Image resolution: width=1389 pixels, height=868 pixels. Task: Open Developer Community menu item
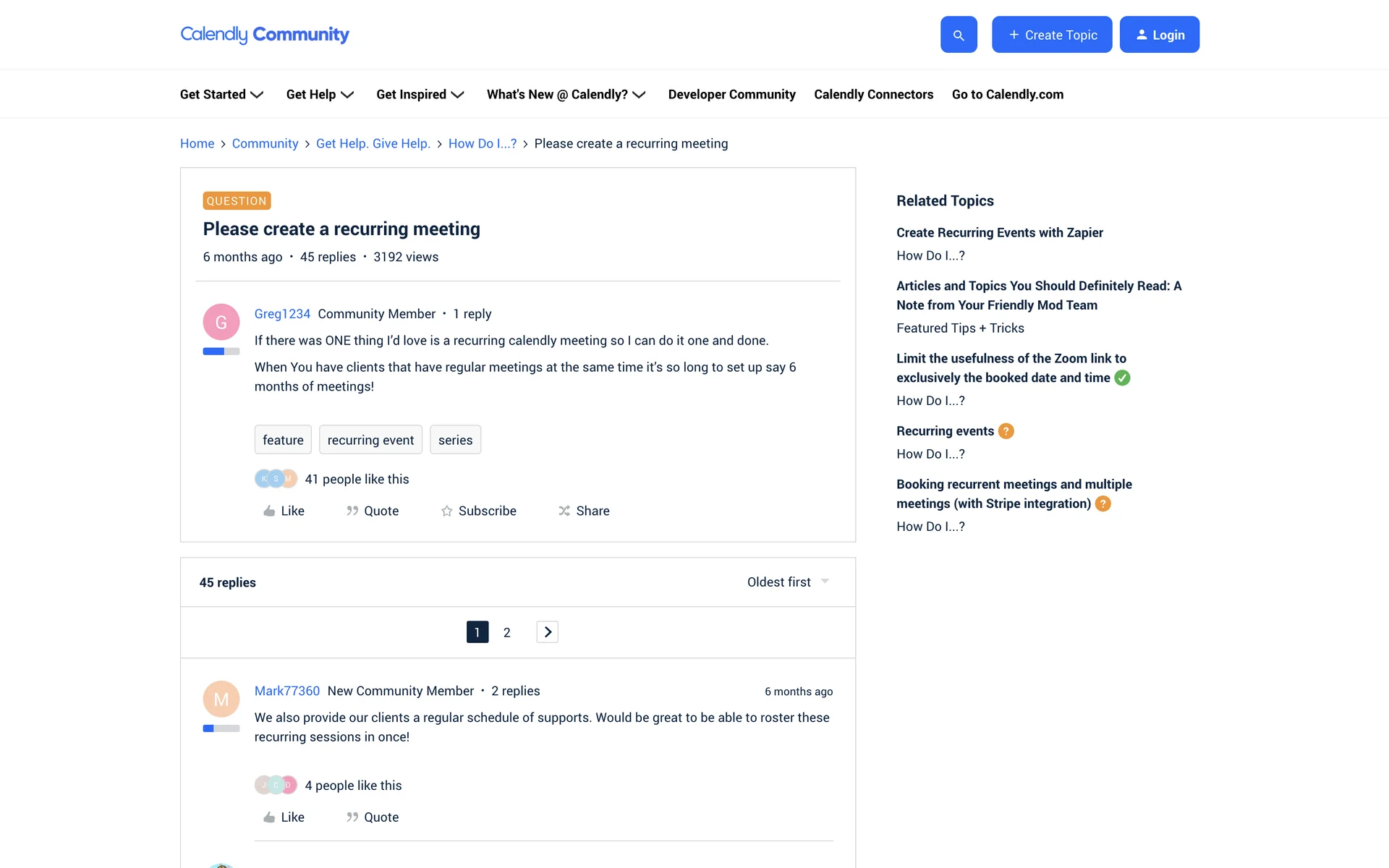[x=731, y=94]
